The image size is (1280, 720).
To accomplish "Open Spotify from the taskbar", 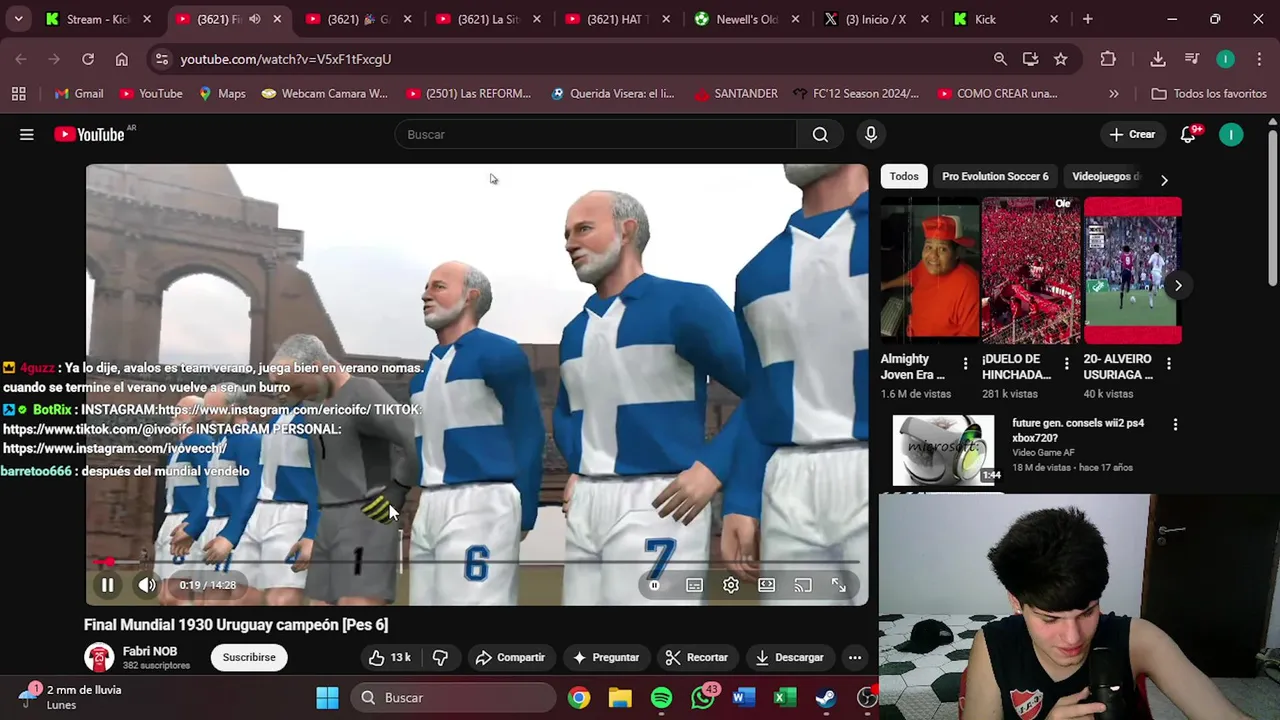I will point(662,698).
